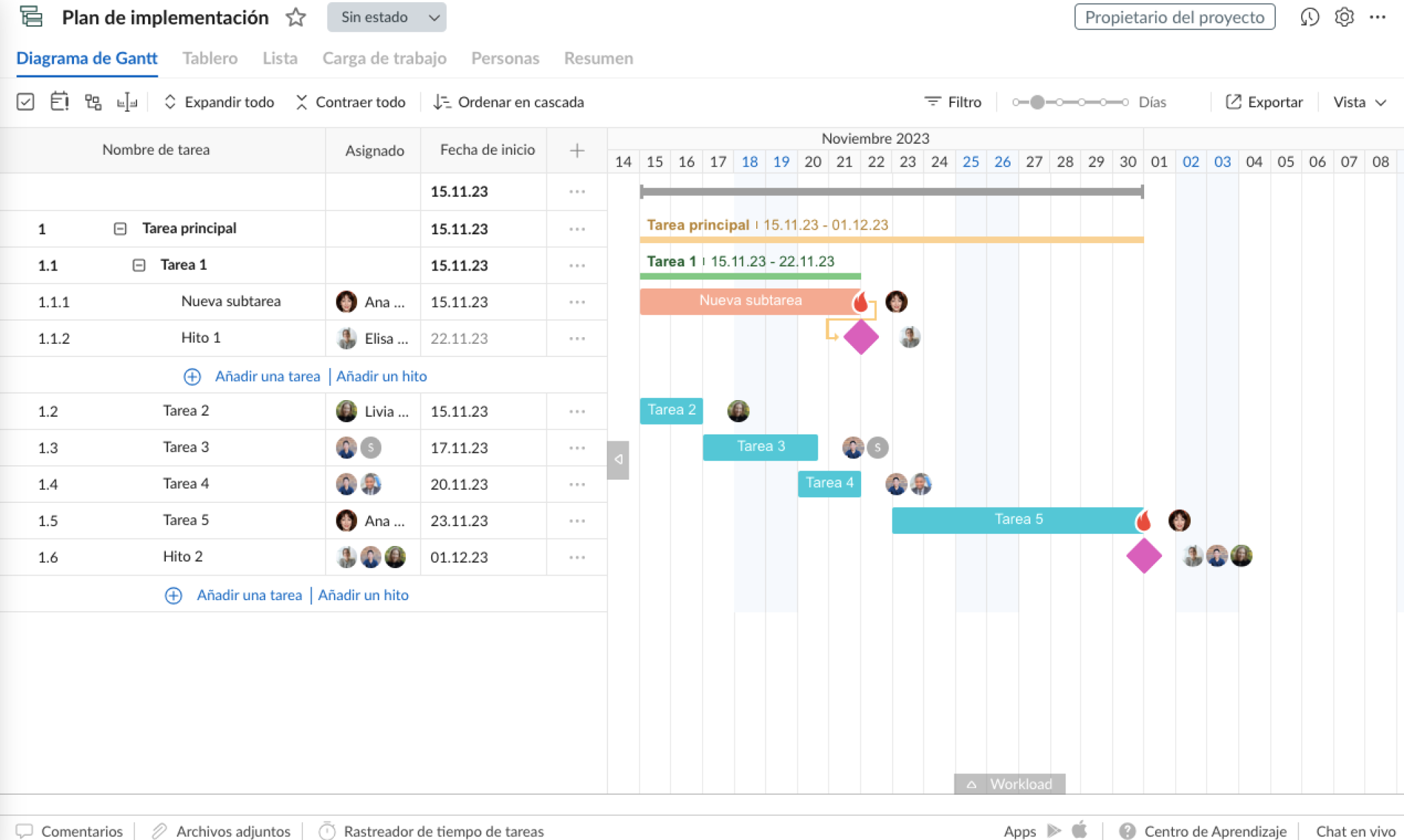Open the project settings gear icon
Viewport: 1404px width, 840px height.
[1345, 18]
